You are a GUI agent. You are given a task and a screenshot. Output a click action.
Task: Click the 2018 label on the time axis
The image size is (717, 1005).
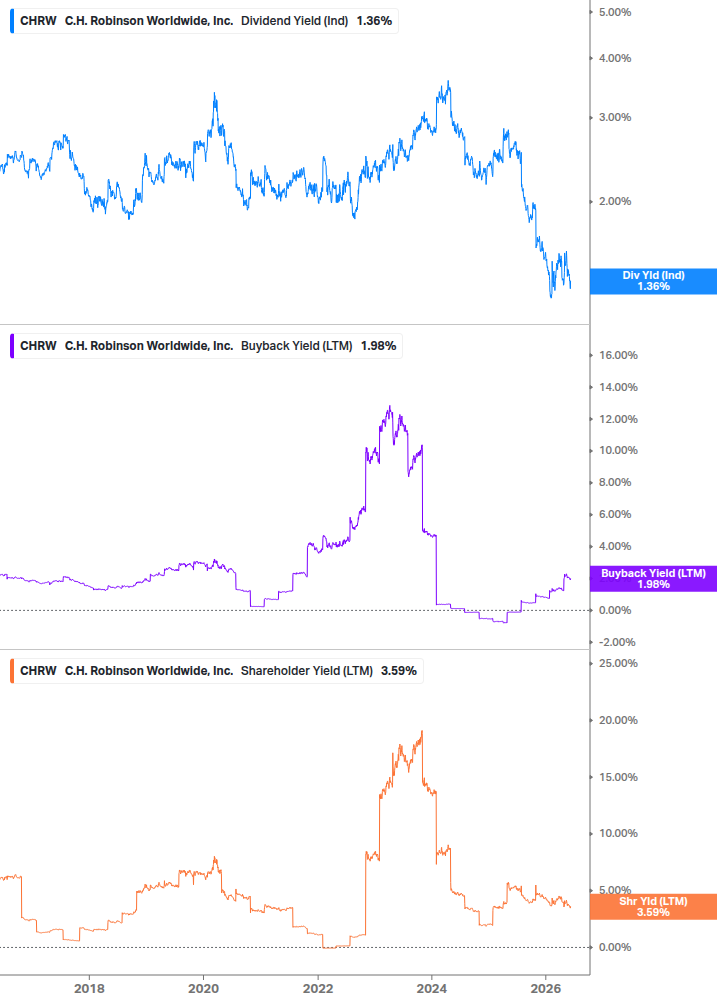point(89,989)
